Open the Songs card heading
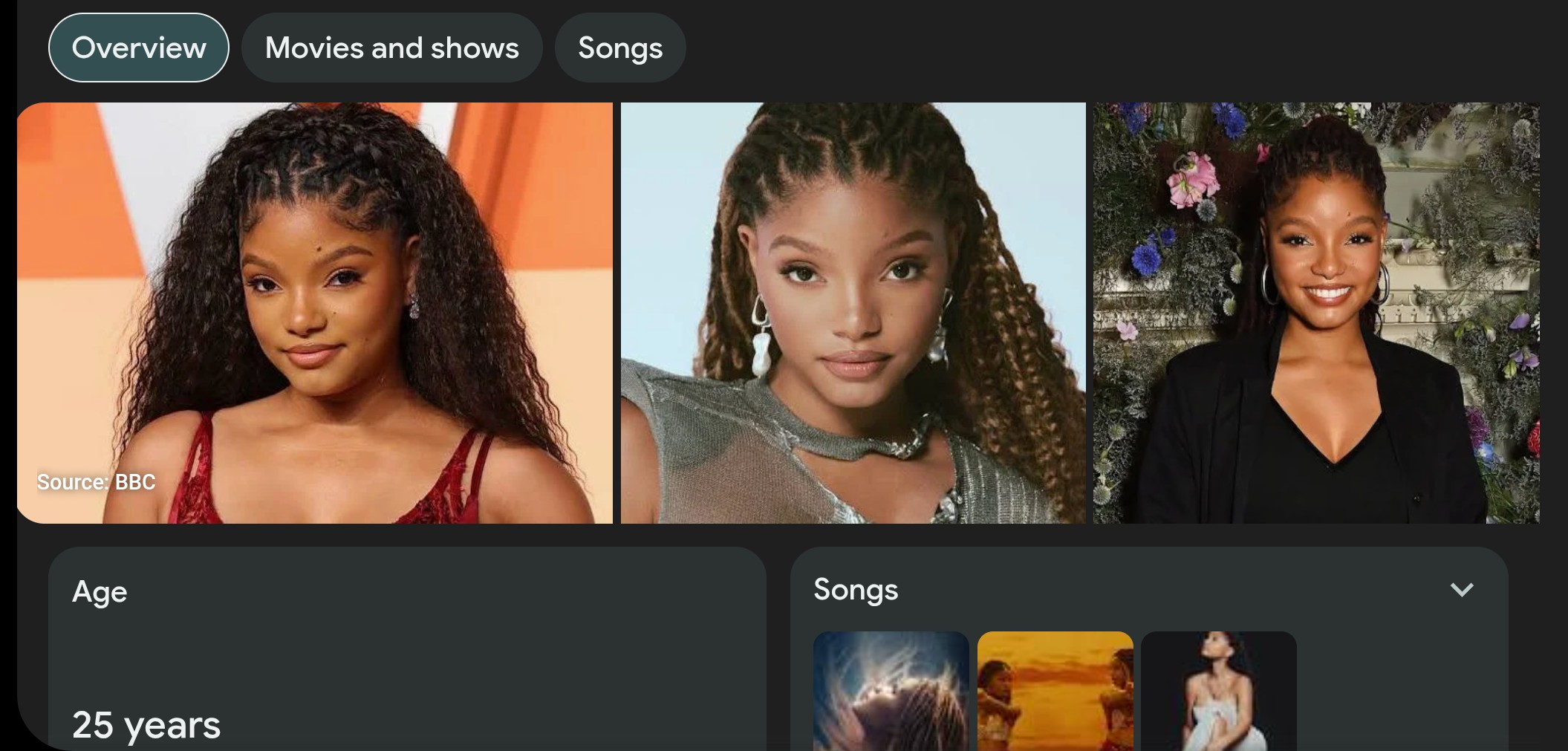Image resolution: width=1568 pixels, height=751 pixels. coord(856,590)
